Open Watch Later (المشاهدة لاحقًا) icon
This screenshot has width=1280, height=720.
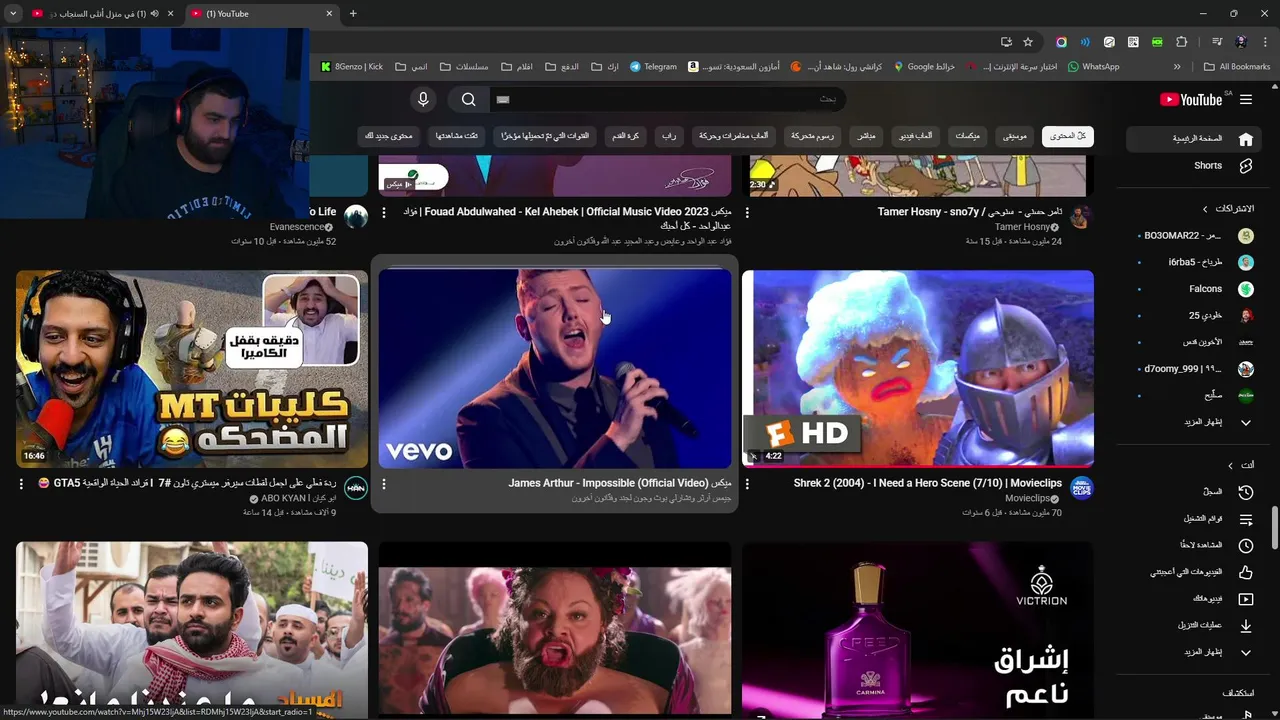[1246, 546]
